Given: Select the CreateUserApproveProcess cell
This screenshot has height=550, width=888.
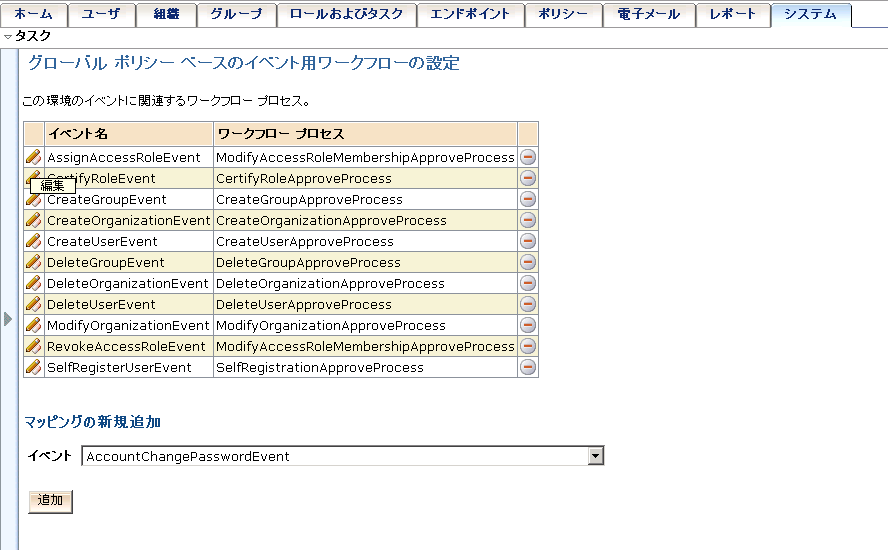Looking at the screenshot, I should pyautogui.click(x=365, y=241).
